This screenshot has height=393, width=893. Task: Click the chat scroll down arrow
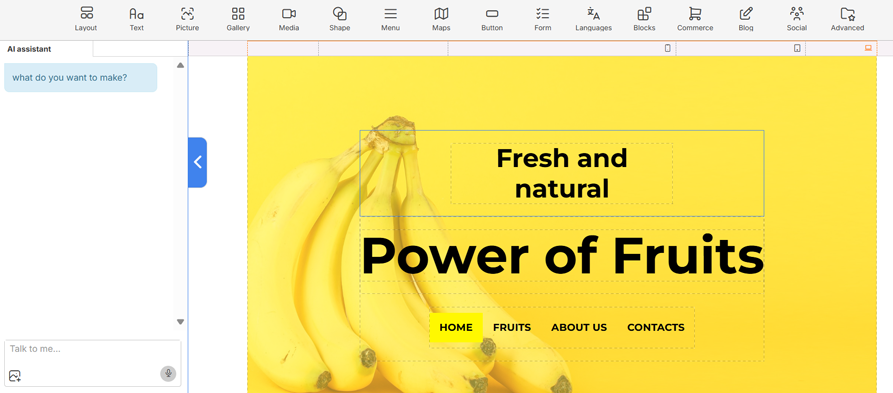[181, 322]
